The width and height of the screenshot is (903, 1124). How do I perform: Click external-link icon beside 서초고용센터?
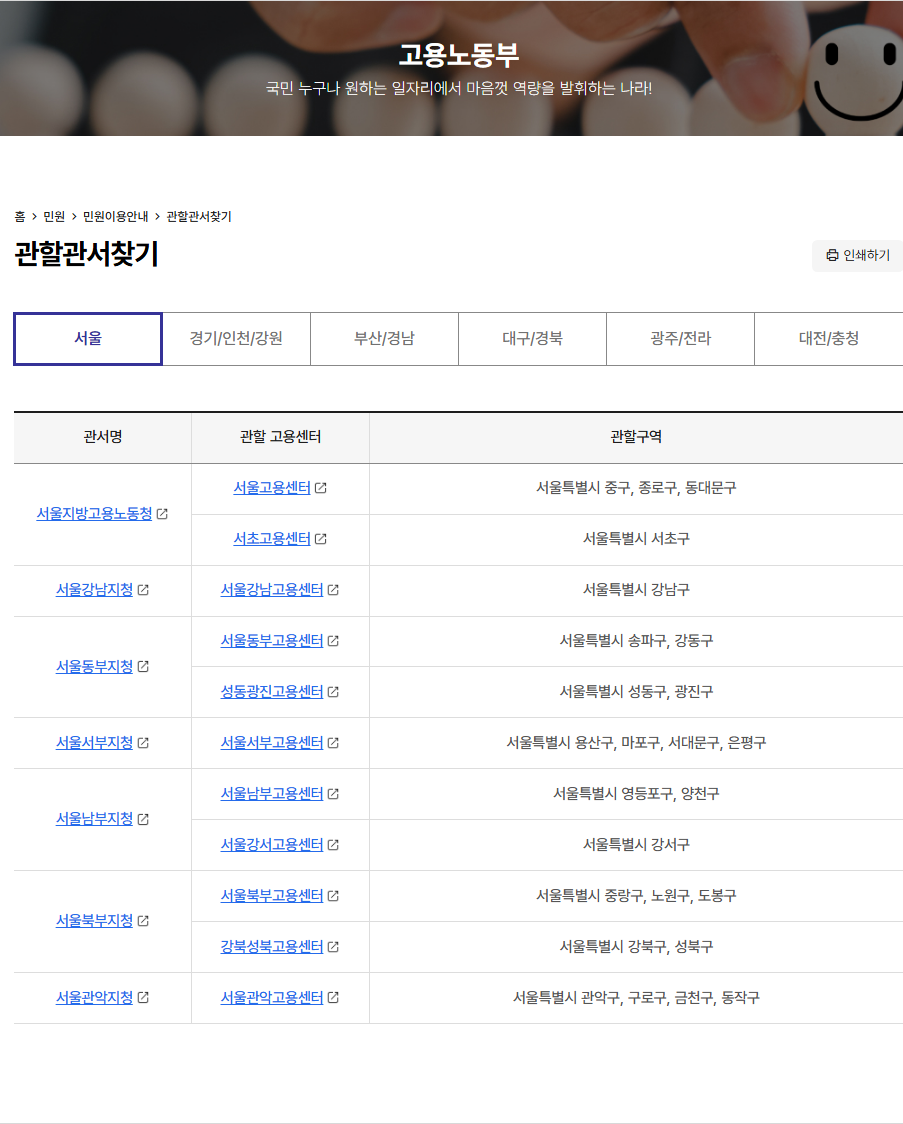pos(320,539)
